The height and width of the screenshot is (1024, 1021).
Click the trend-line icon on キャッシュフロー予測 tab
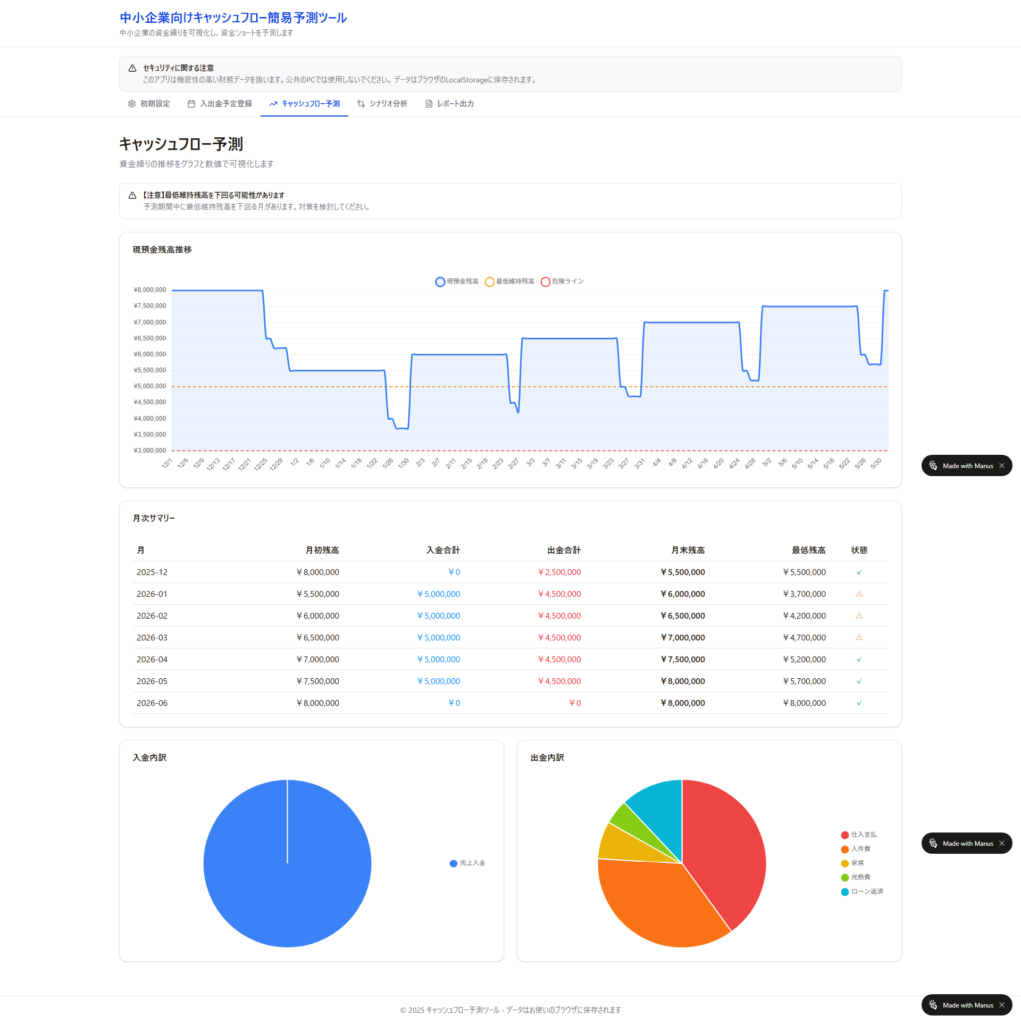[273, 104]
